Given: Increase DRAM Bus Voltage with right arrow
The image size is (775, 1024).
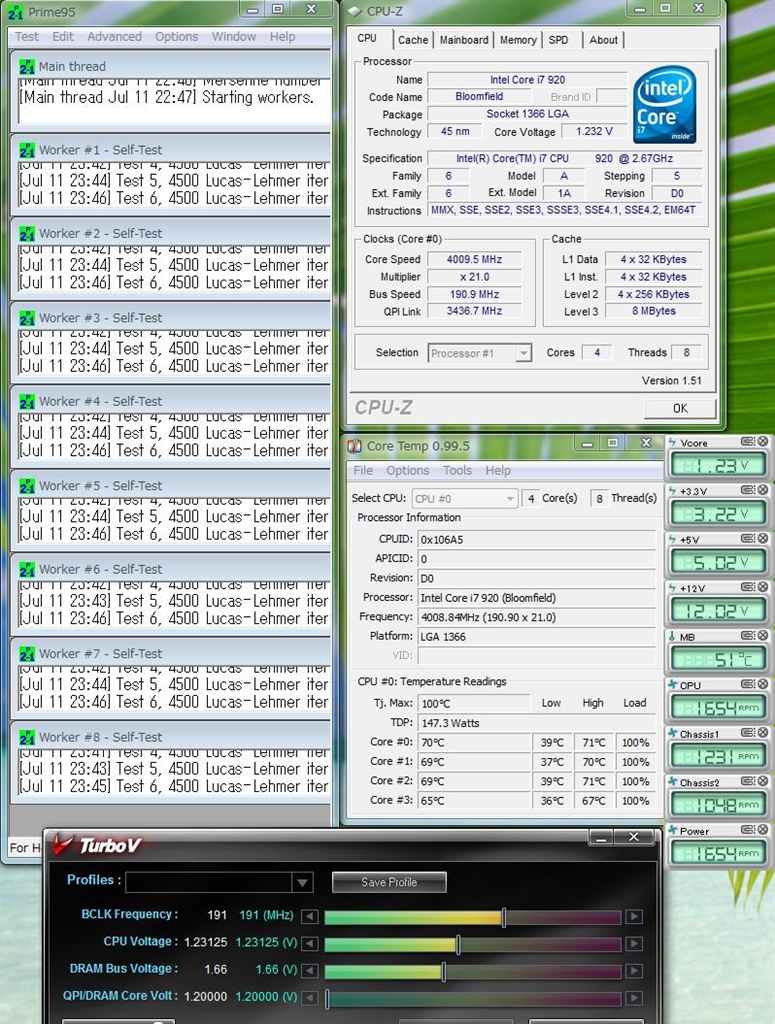Looking at the screenshot, I should tap(634, 971).
